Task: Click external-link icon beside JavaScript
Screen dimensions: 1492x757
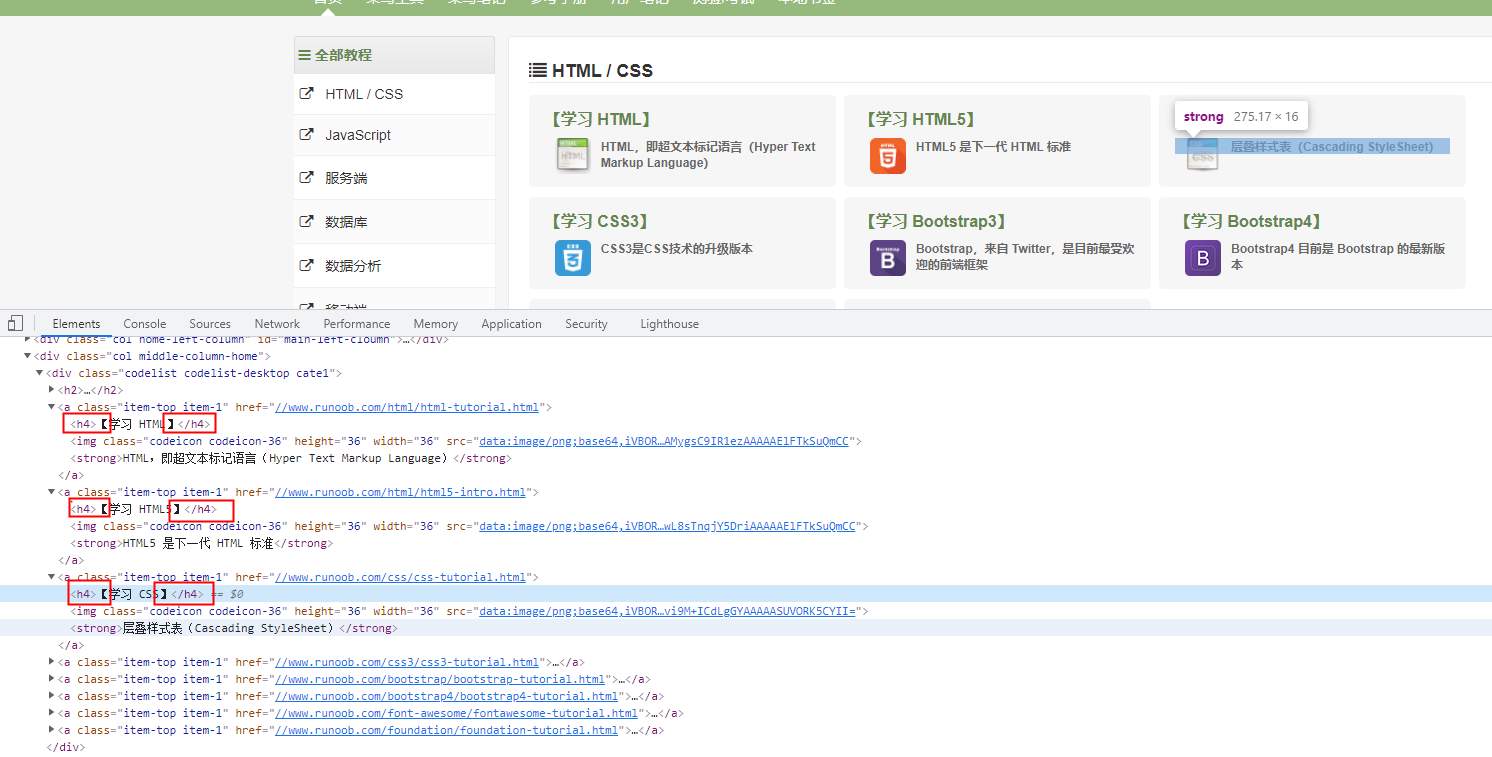Action: [307, 134]
